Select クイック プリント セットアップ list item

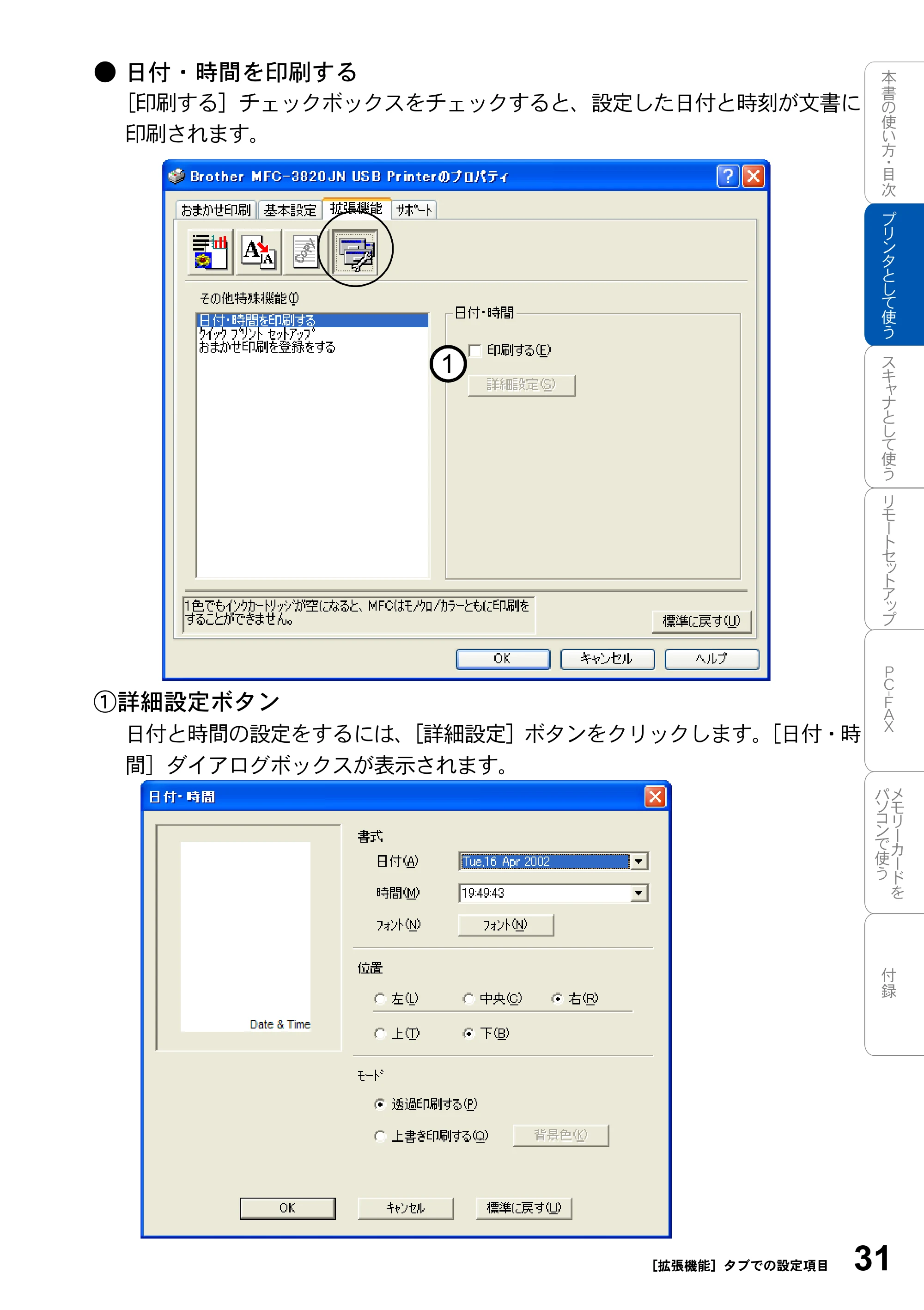[312, 334]
